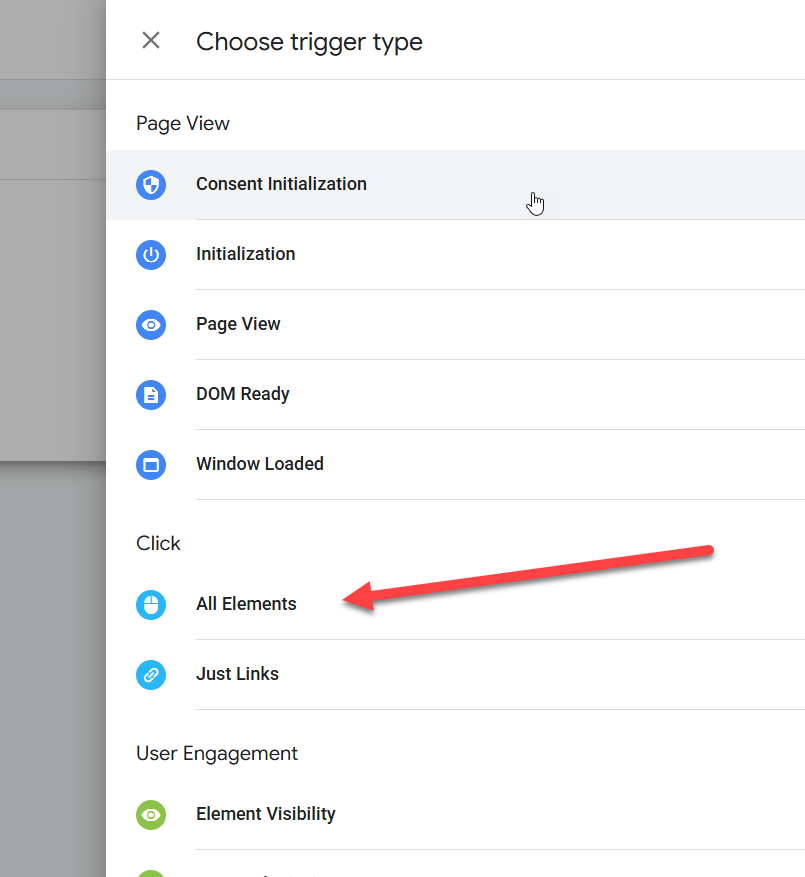Click the All Elements mouse icon
The image size is (805, 877).
[x=151, y=604]
